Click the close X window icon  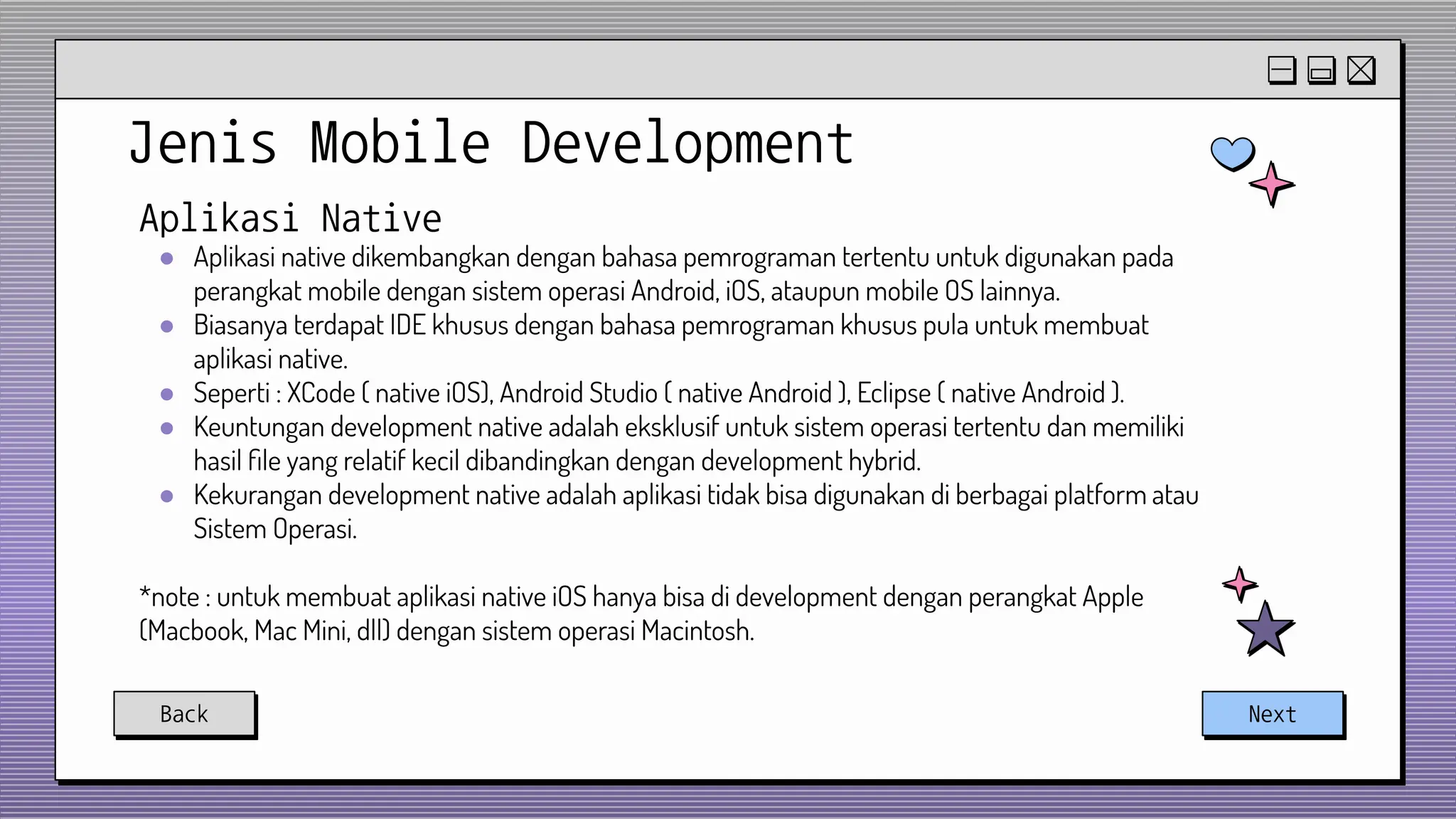(1361, 70)
